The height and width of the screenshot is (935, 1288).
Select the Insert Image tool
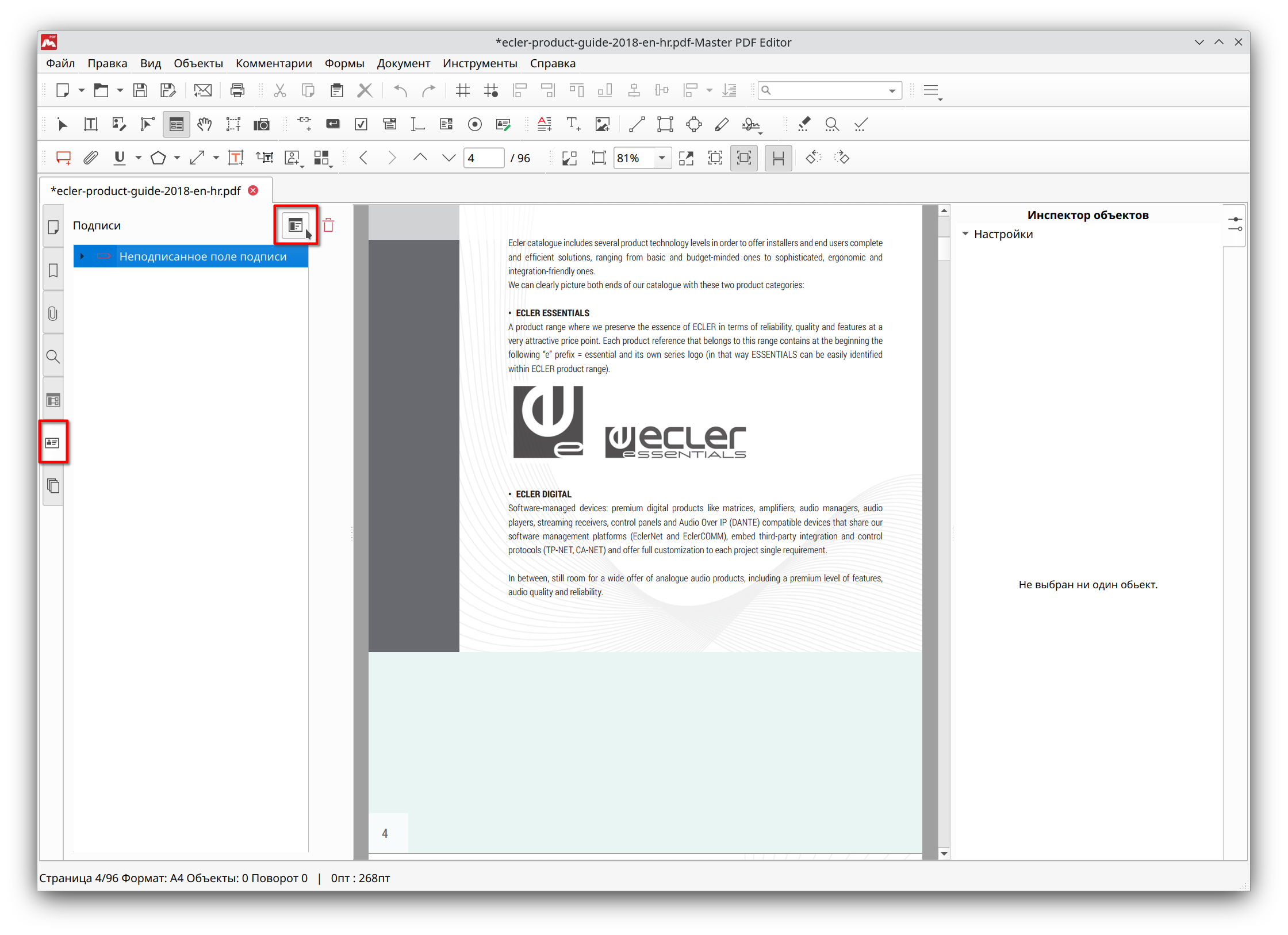coord(602,124)
